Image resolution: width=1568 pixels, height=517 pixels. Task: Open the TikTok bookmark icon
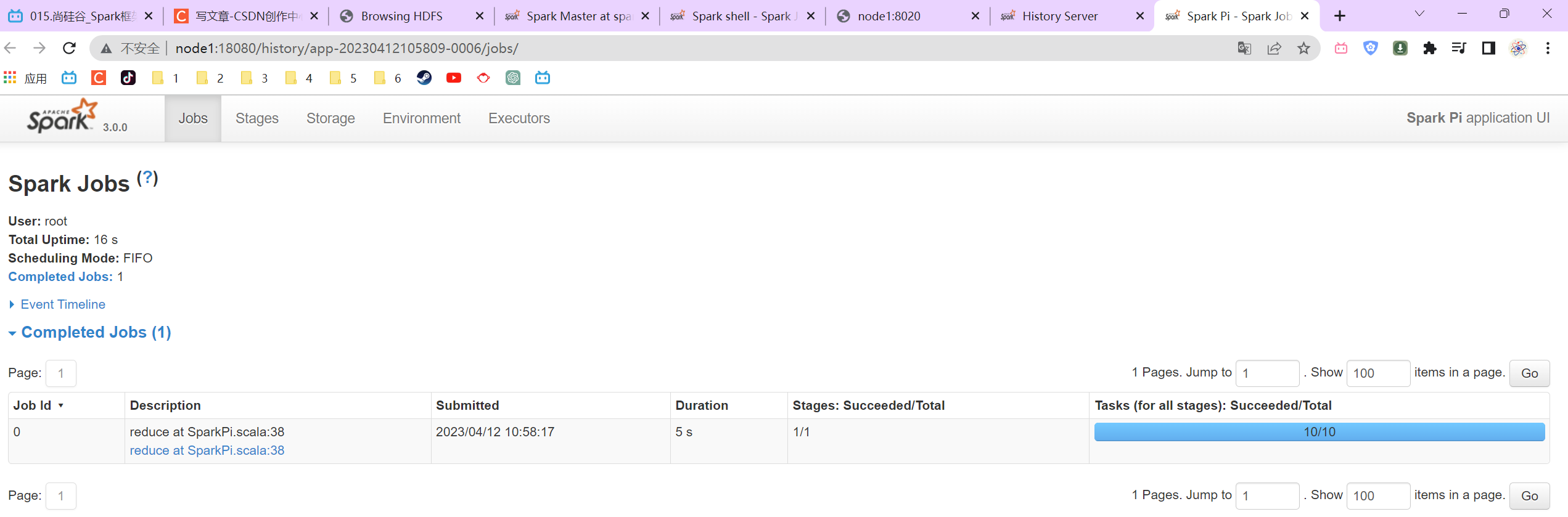click(x=128, y=78)
